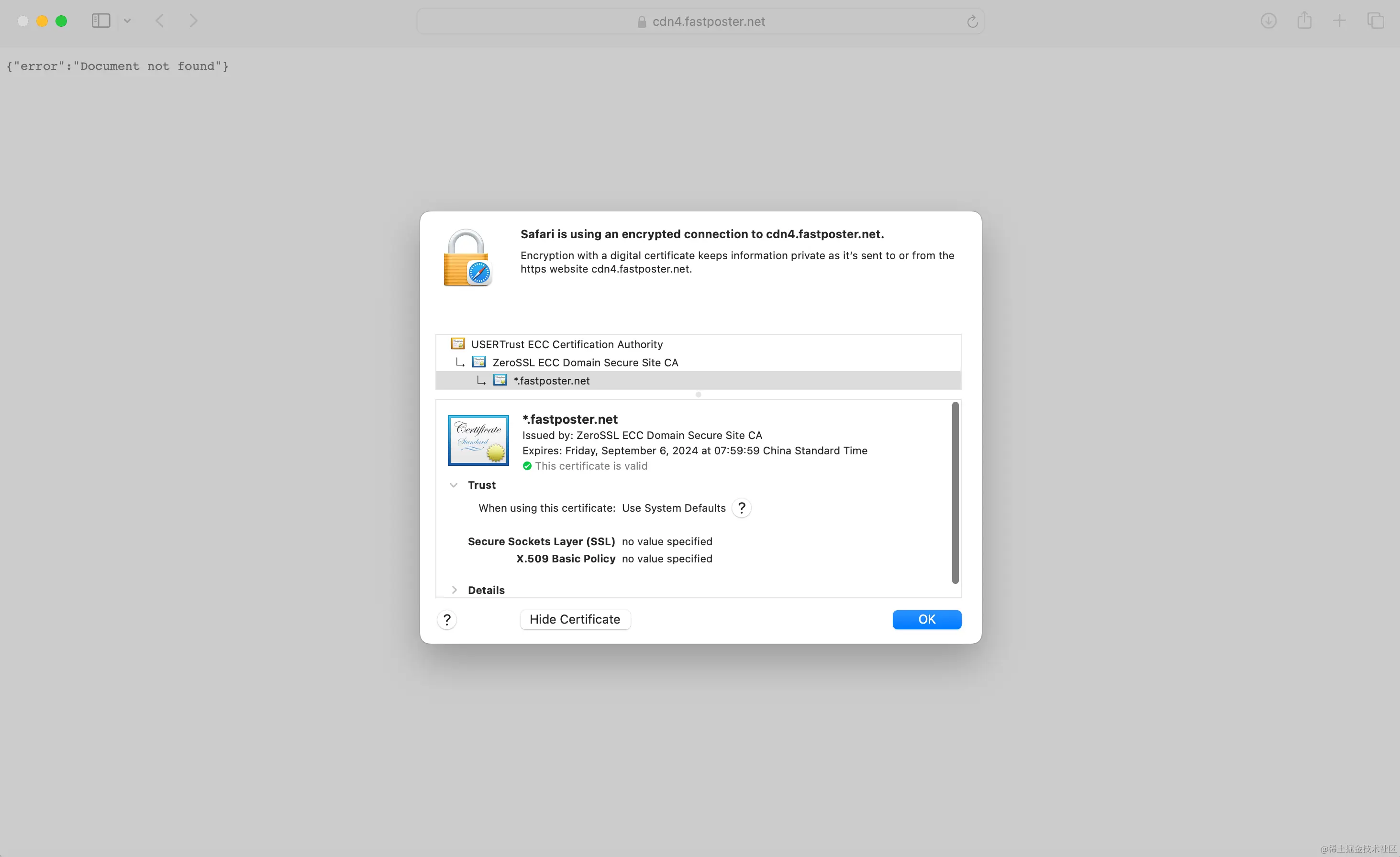This screenshot has height=857, width=1400.
Task: Click the forward navigation arrow
Action: pyautogui.click(x=193, y=21)
